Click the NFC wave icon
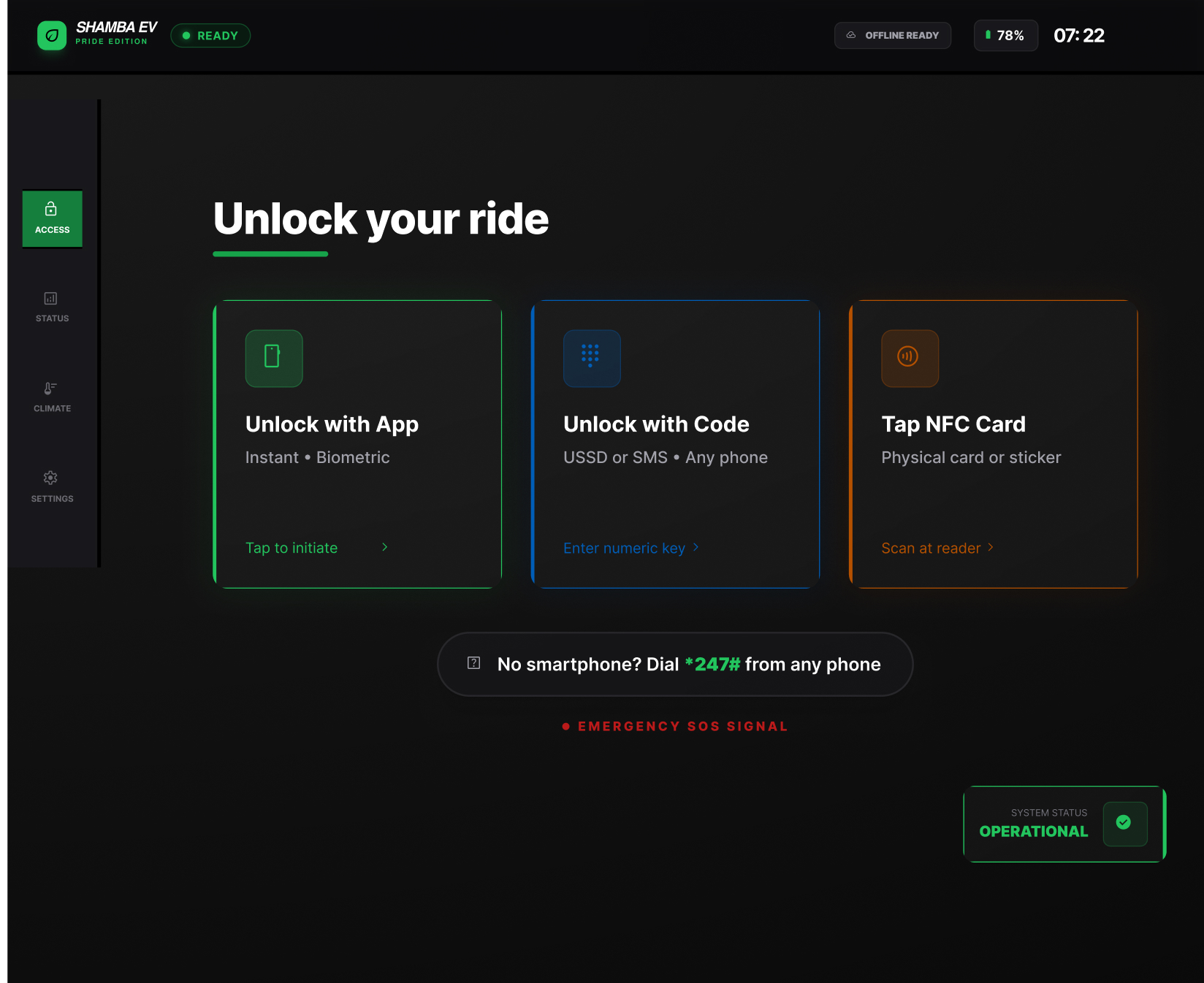Viewport: 1204px width, 983px height. tap(909, 358)
